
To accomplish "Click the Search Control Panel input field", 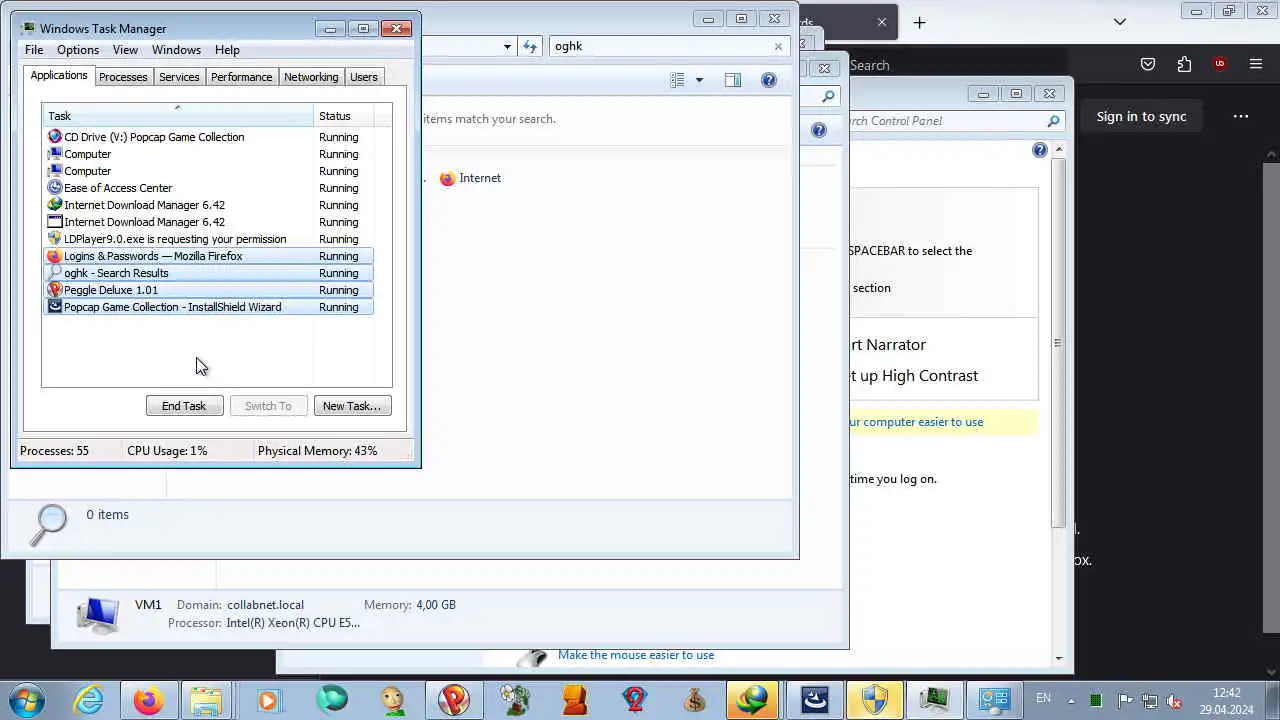I will pos(945,121).
